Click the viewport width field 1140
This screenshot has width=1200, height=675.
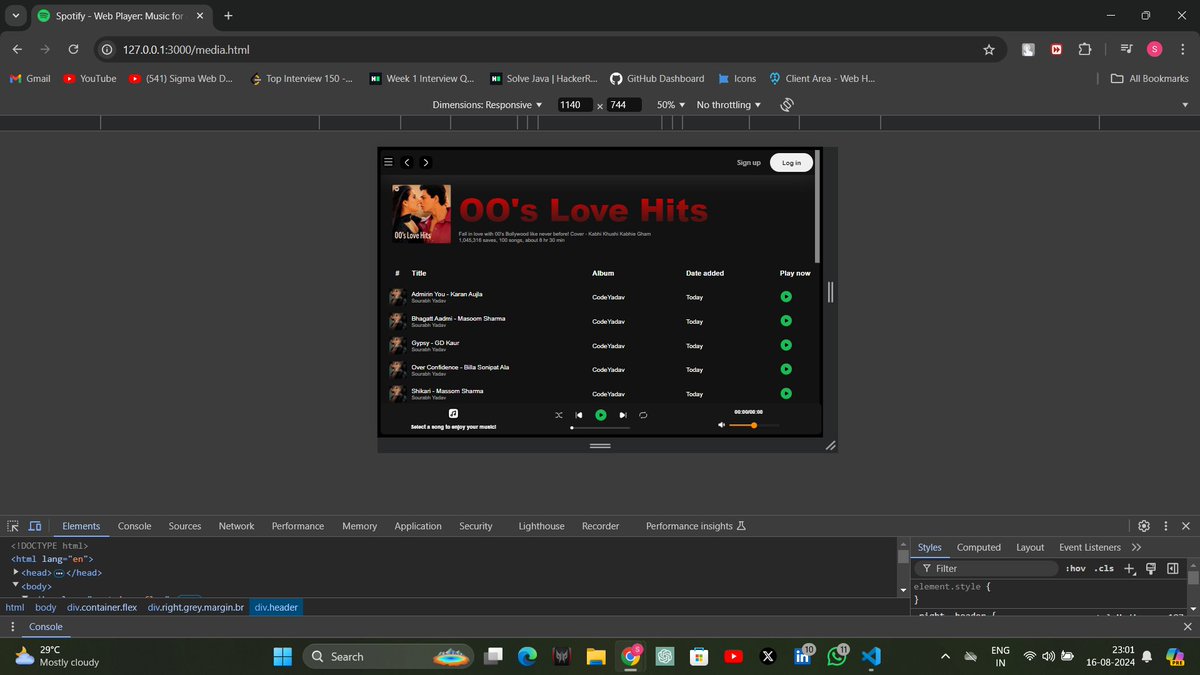[574, 105]
